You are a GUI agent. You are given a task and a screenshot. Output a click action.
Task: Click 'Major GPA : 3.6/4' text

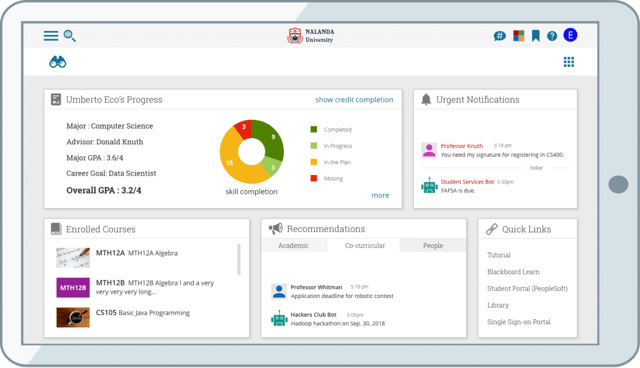[x=95, y=157]
